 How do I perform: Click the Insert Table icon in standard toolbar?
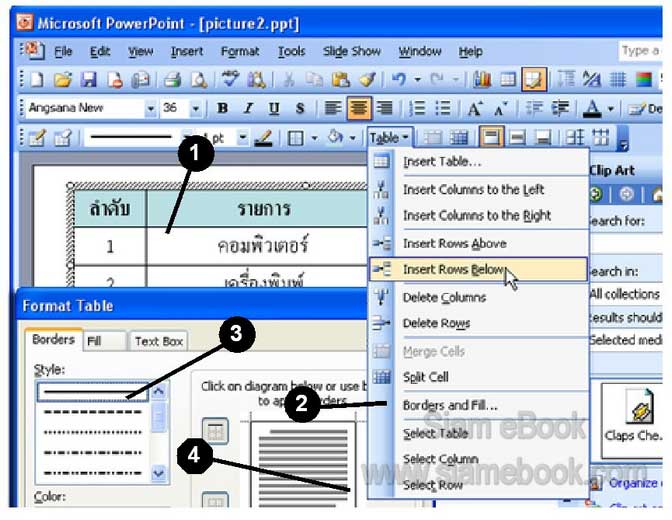tap(508, 80)
